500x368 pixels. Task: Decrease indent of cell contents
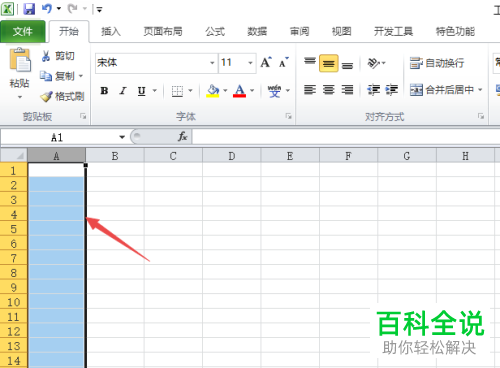tap(373, 90)
